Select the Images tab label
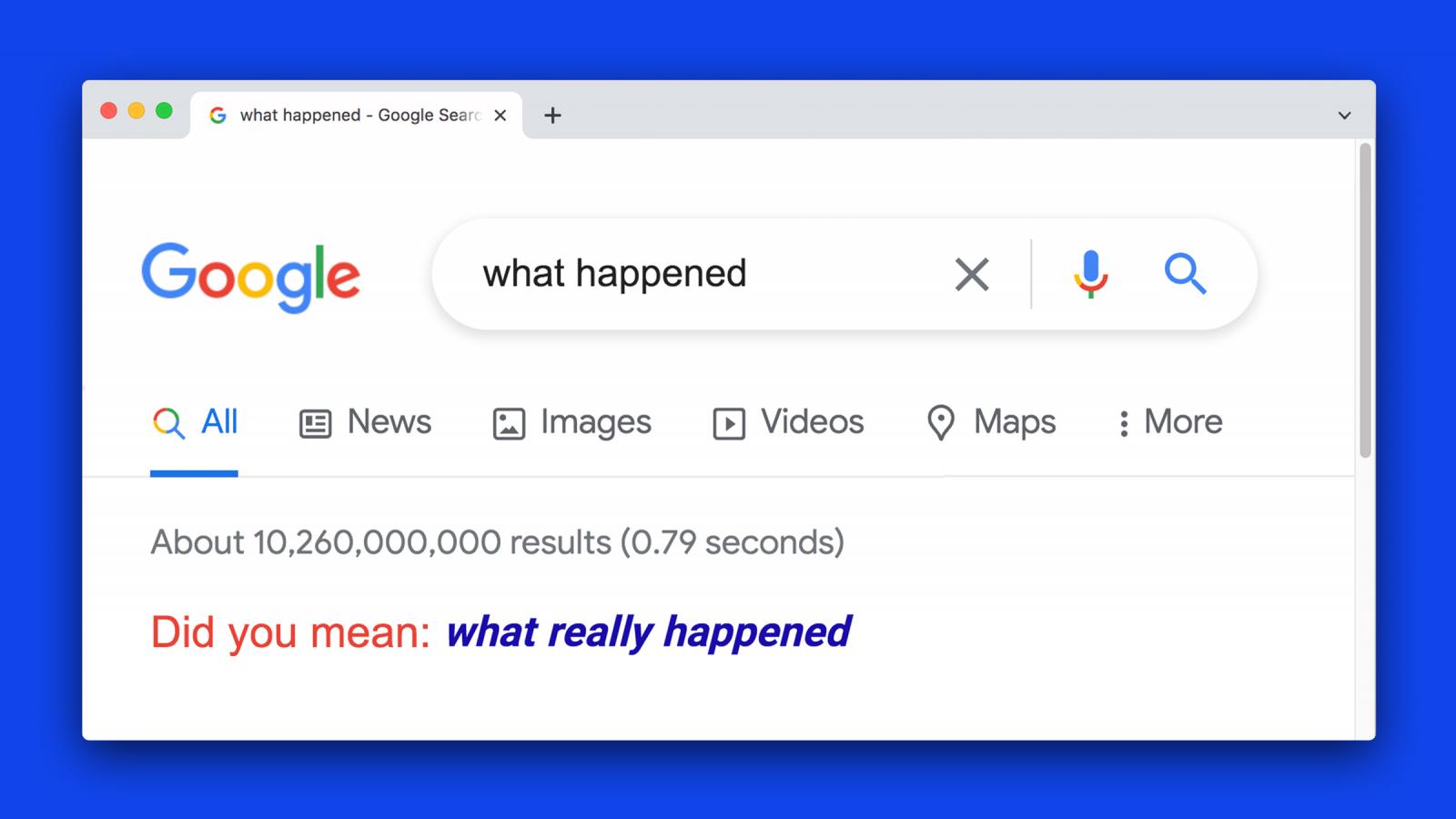 [596, 422]
